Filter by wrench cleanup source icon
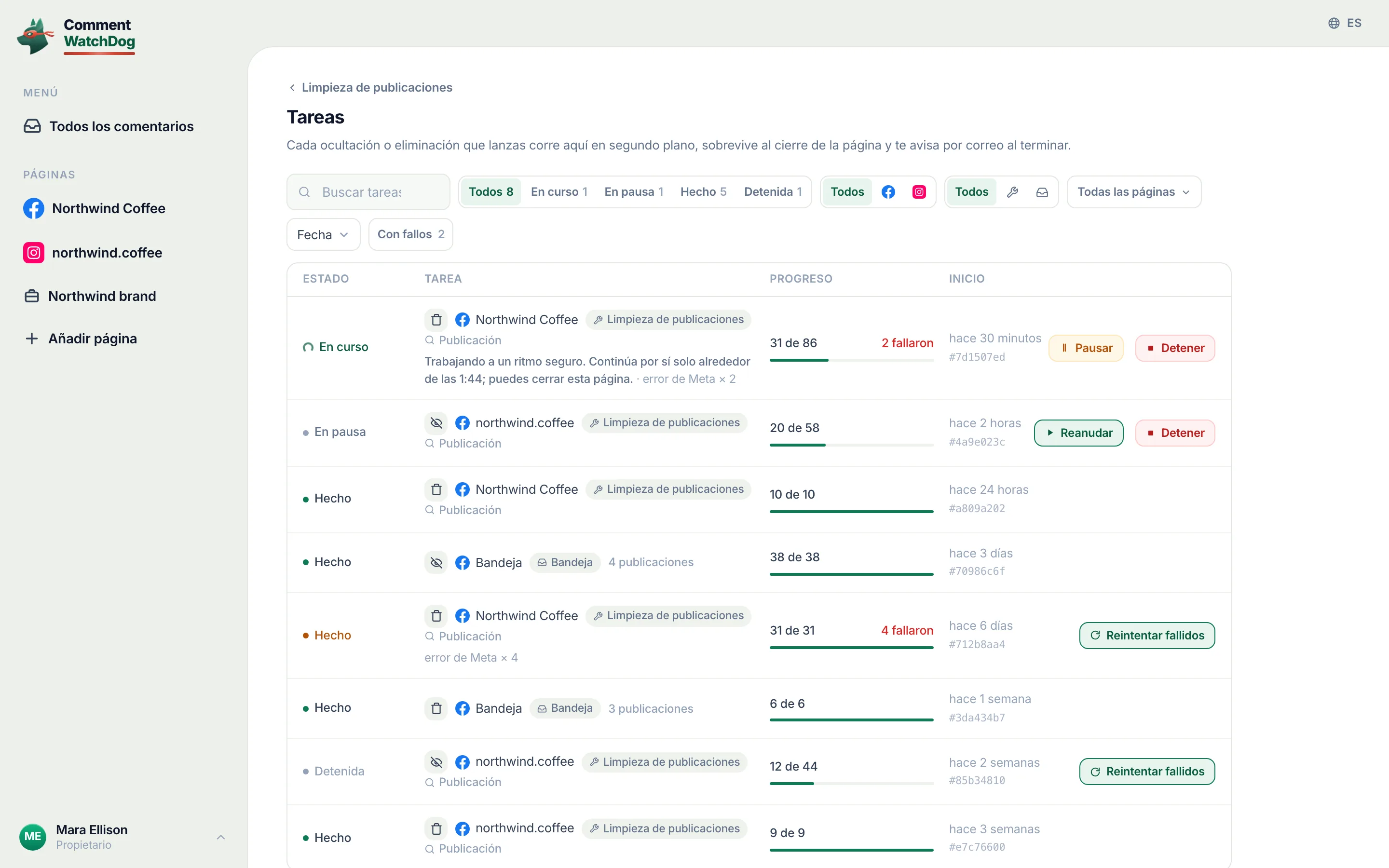This screenshot has width=1389, height=868. [1012, 192]
